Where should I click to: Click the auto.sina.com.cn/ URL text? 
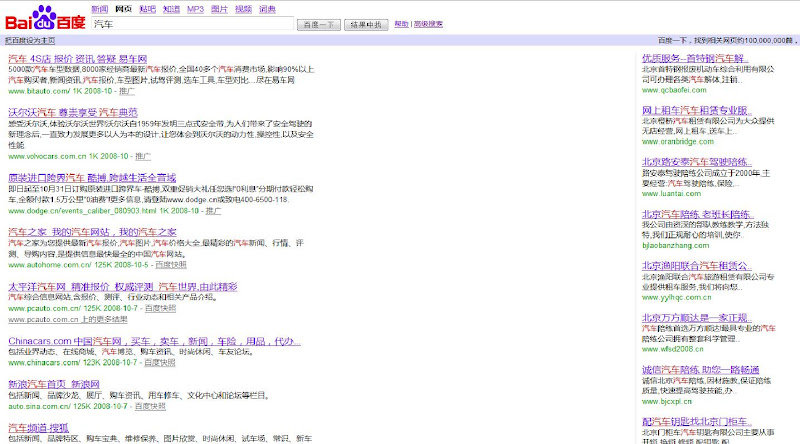coord(39,406)
